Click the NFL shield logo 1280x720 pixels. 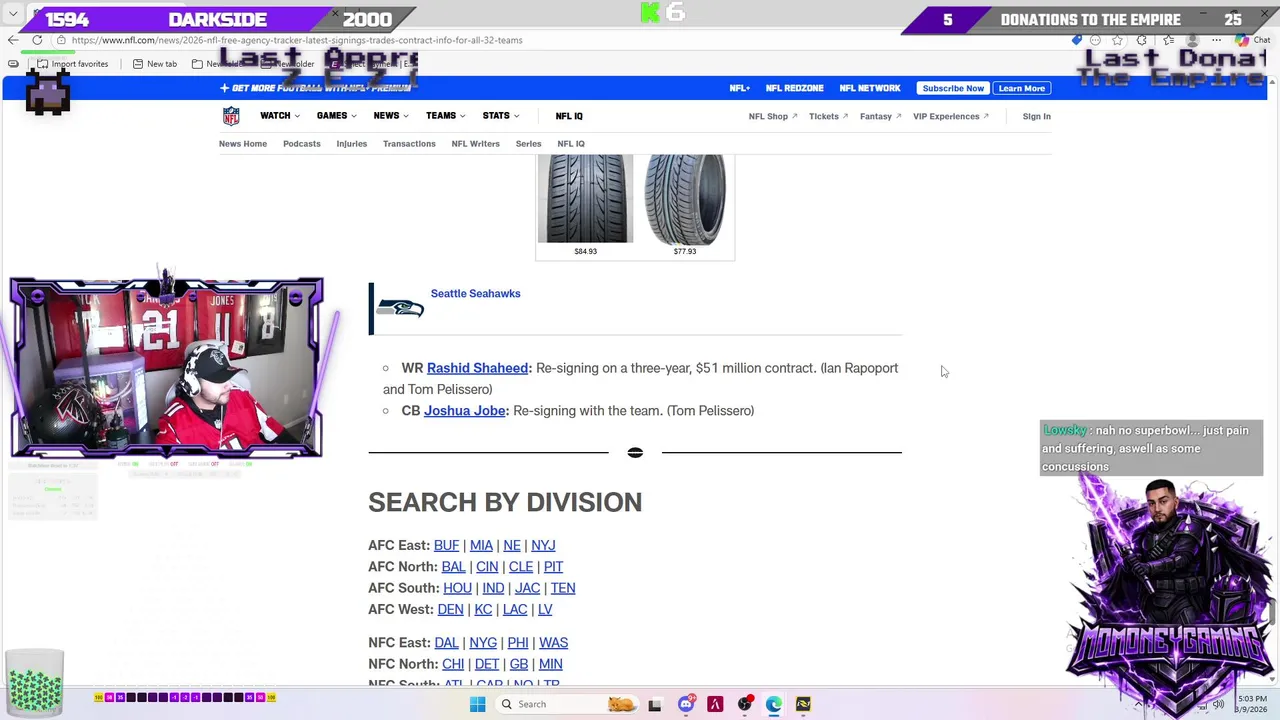(x=231, y=116)
